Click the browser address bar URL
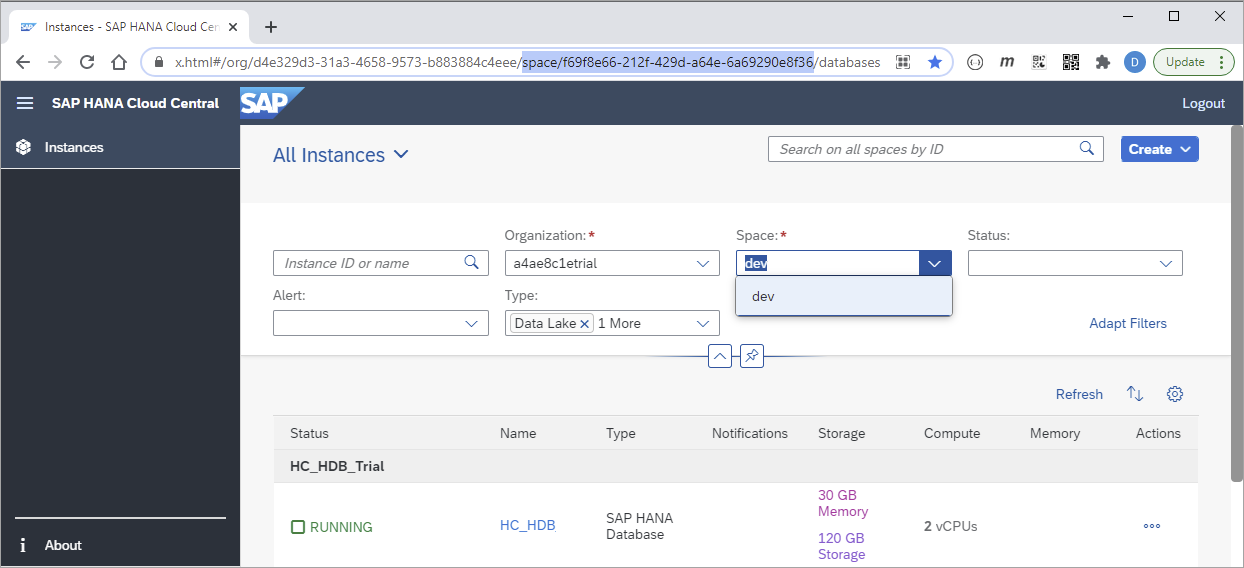Viewport: 1244px width, 568px height. pos(527,62)
